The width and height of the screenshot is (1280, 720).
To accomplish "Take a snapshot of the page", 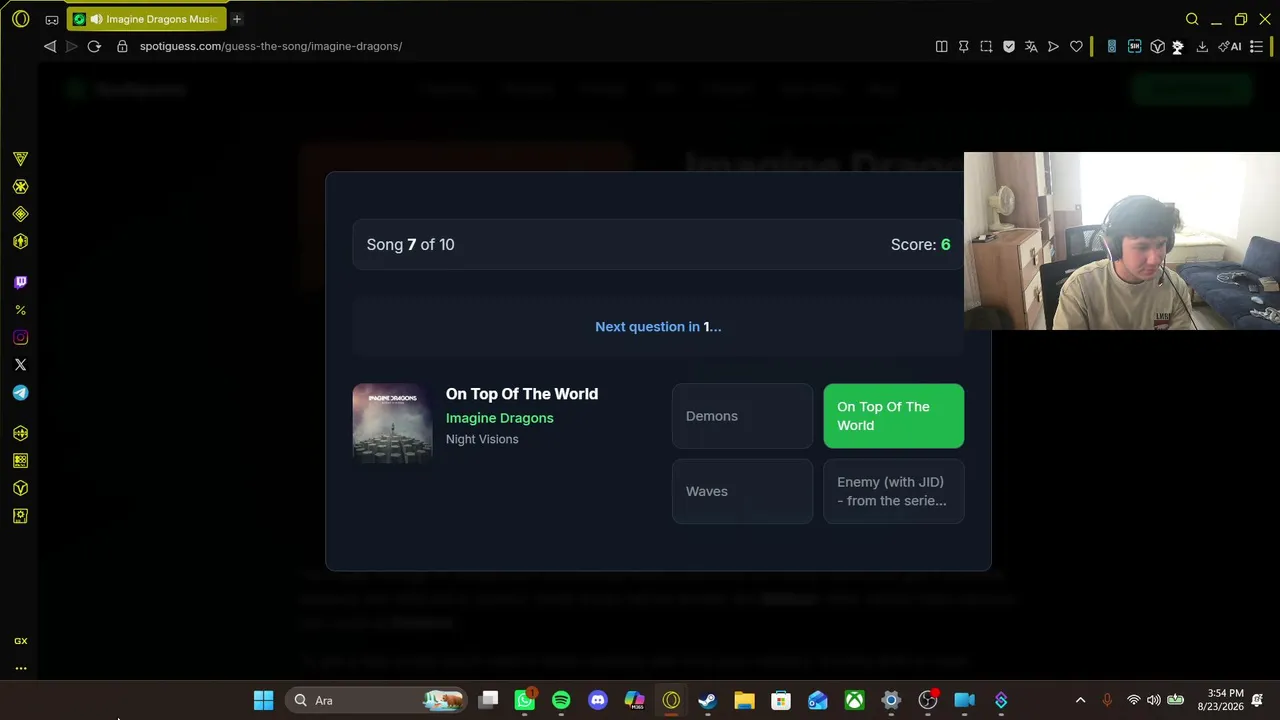I will [x=986, y=46].
